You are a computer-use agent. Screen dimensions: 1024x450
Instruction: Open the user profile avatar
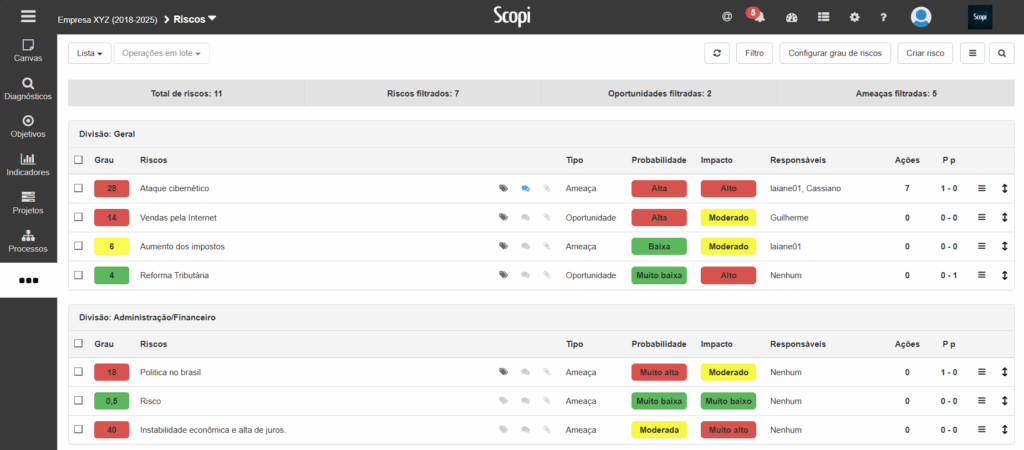(921, 17)
